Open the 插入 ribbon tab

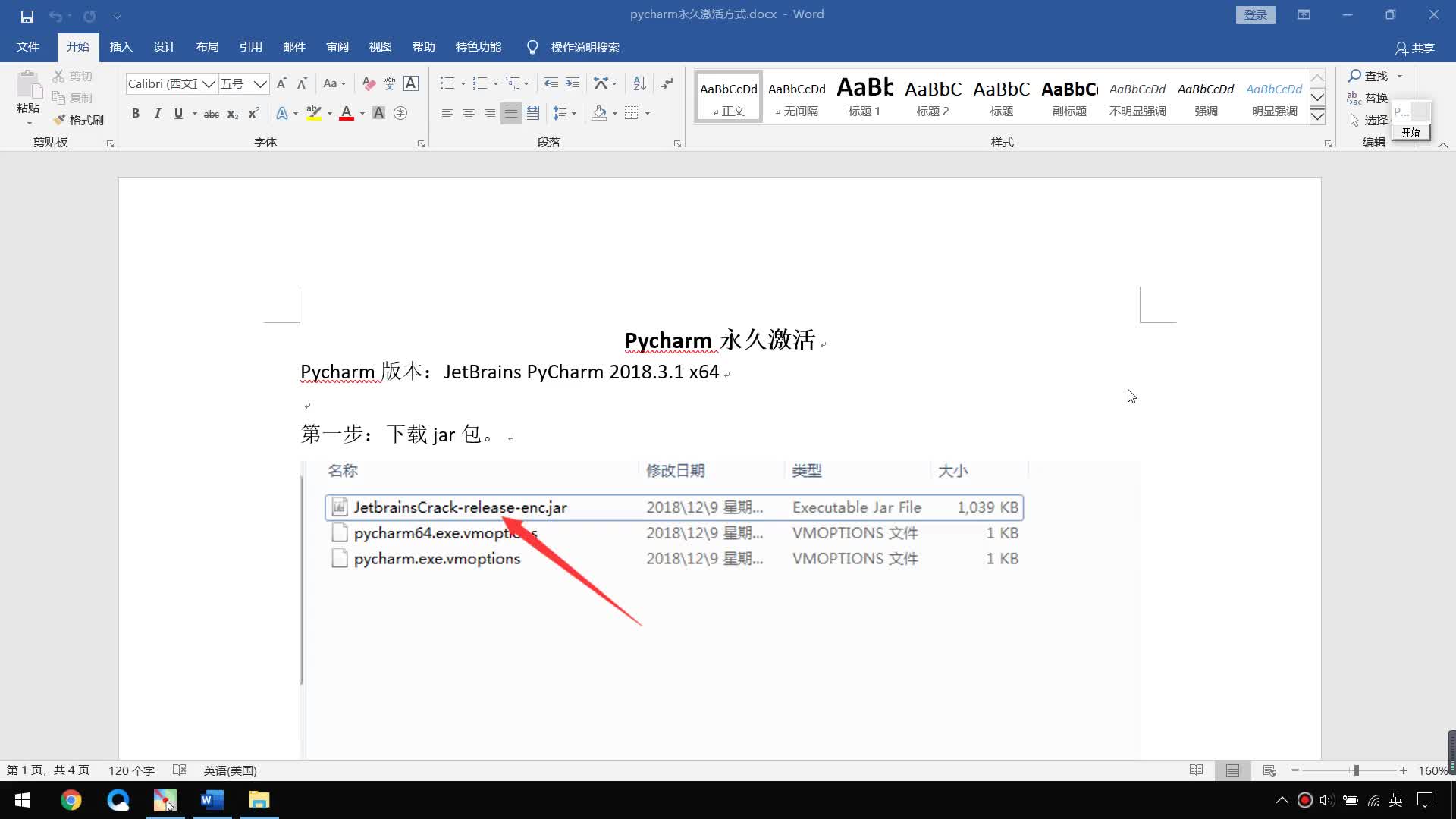point(121,47)
